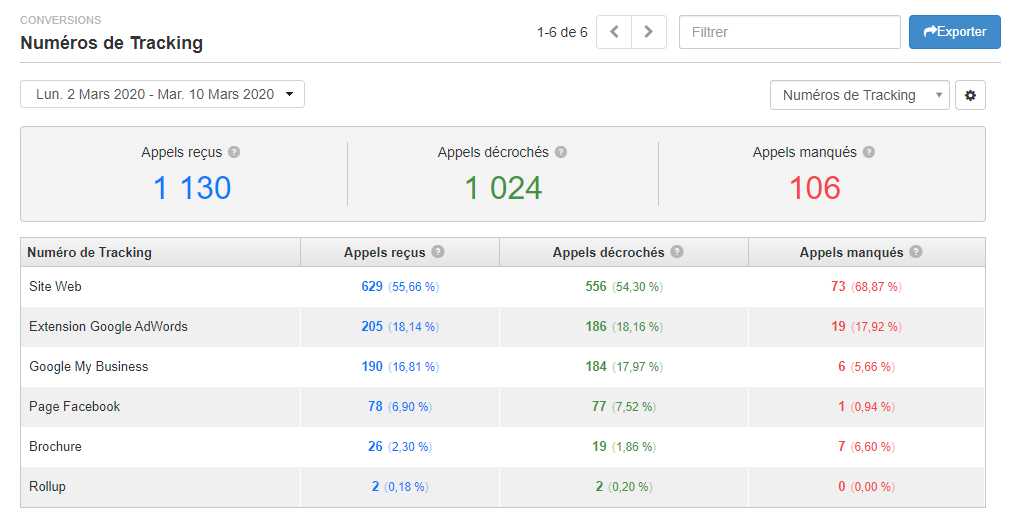Click the Exporter button
The width and height of the screenshot is (1020, 531).
point(954,32)
